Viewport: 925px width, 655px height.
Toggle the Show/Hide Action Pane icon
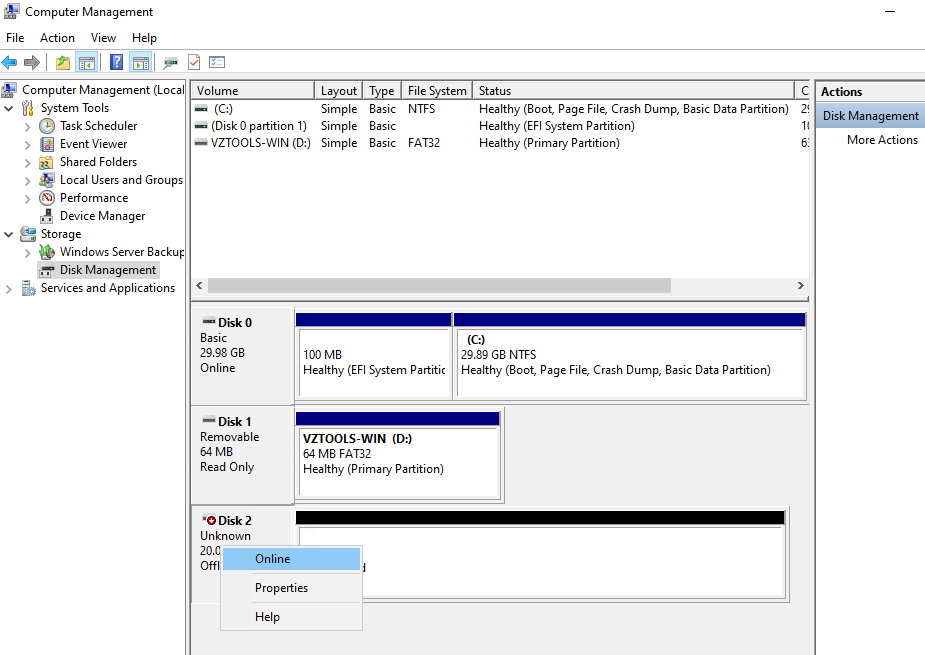pyautogui.click(x=141, y=62)
